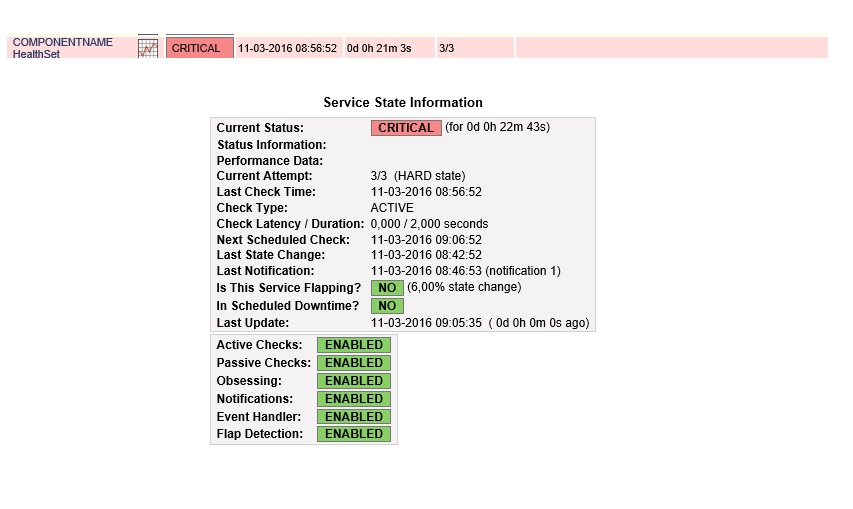Screen dimensions: 853x509
Task: Click the last check timestamp in top row
Action: tap(287, 48)
